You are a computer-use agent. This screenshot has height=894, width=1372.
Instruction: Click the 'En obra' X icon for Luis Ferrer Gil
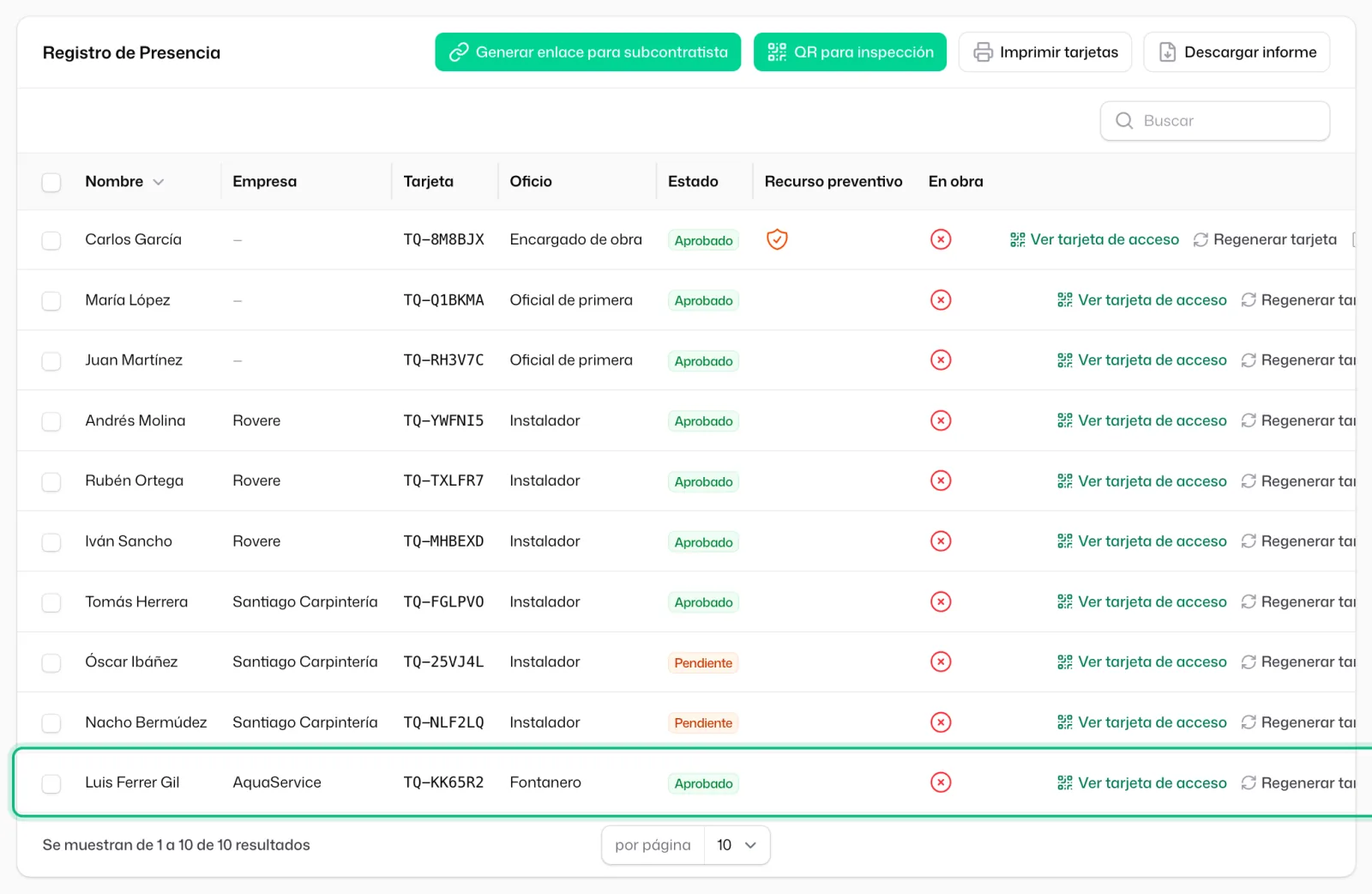click(941, 782)
